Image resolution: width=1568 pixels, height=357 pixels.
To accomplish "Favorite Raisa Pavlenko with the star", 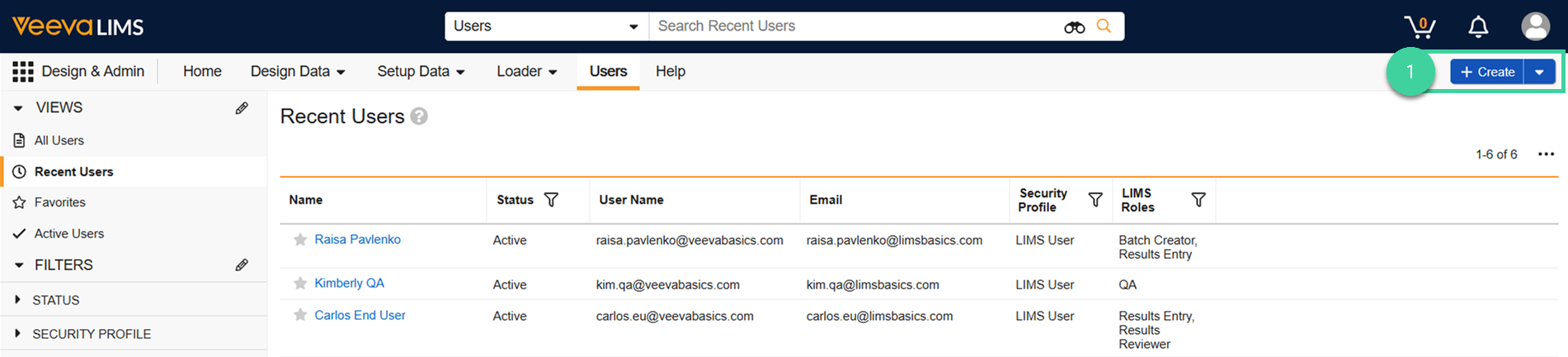I will (x=300, y=240).
